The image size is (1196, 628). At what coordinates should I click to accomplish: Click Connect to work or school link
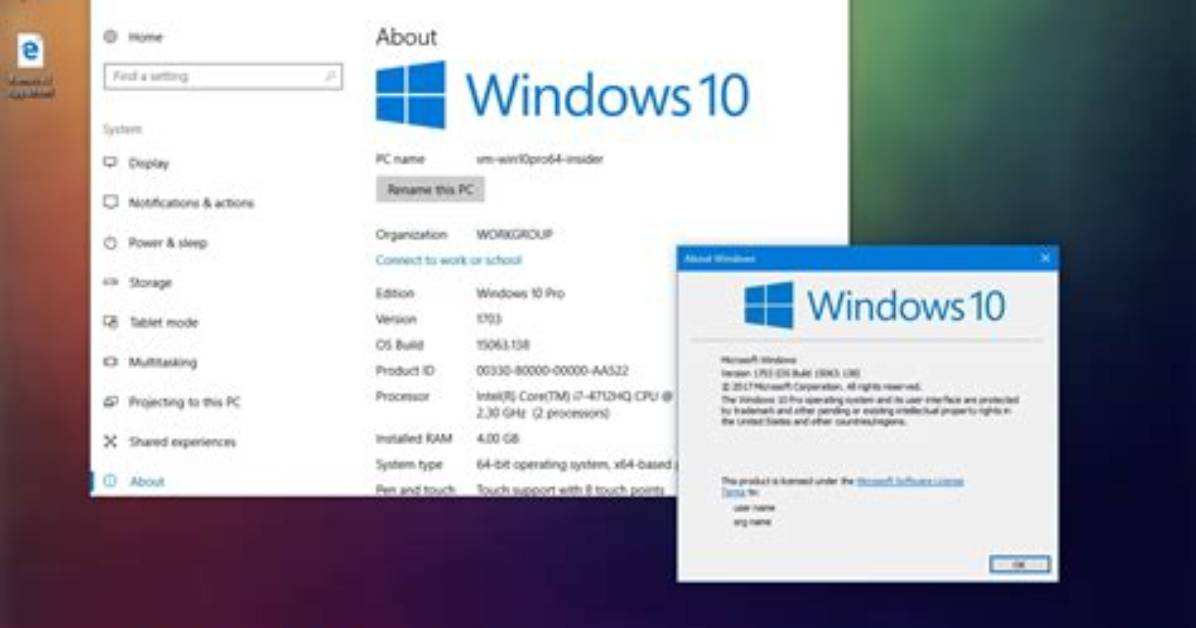coord(448,260)
